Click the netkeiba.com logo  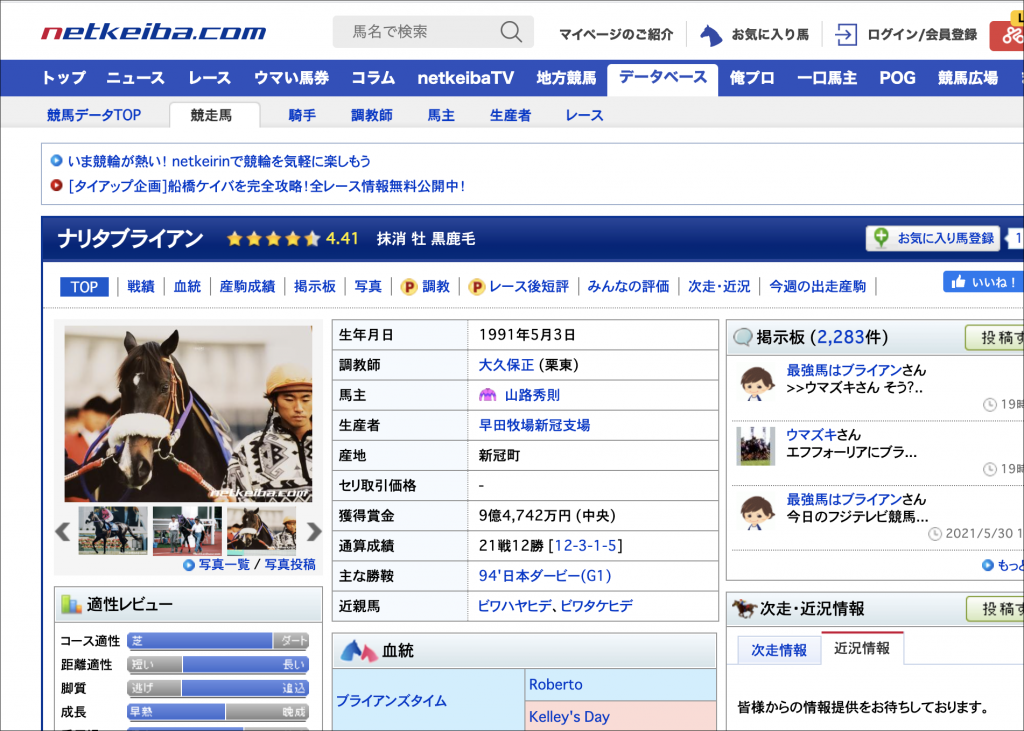(154, 32)
